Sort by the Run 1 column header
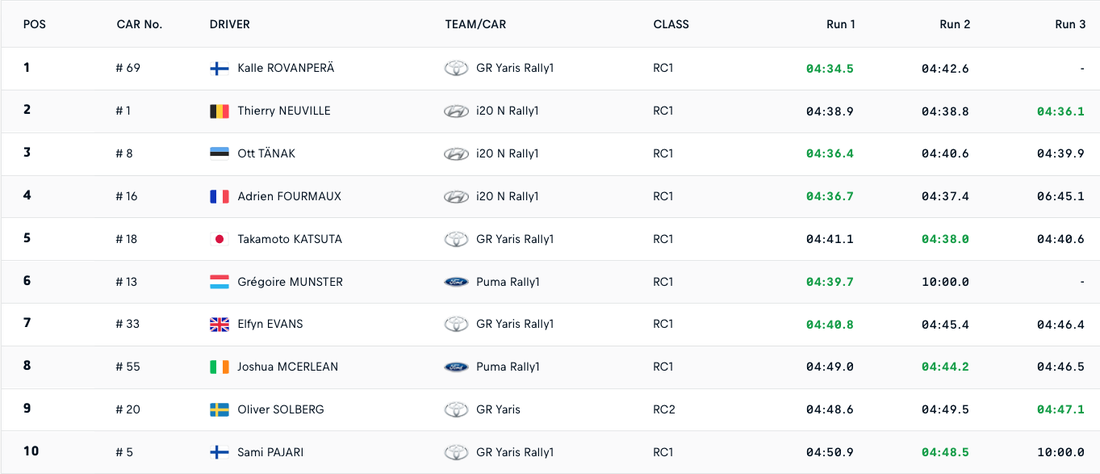Viewport: 1100px width, 474px height. pos(840,24)
